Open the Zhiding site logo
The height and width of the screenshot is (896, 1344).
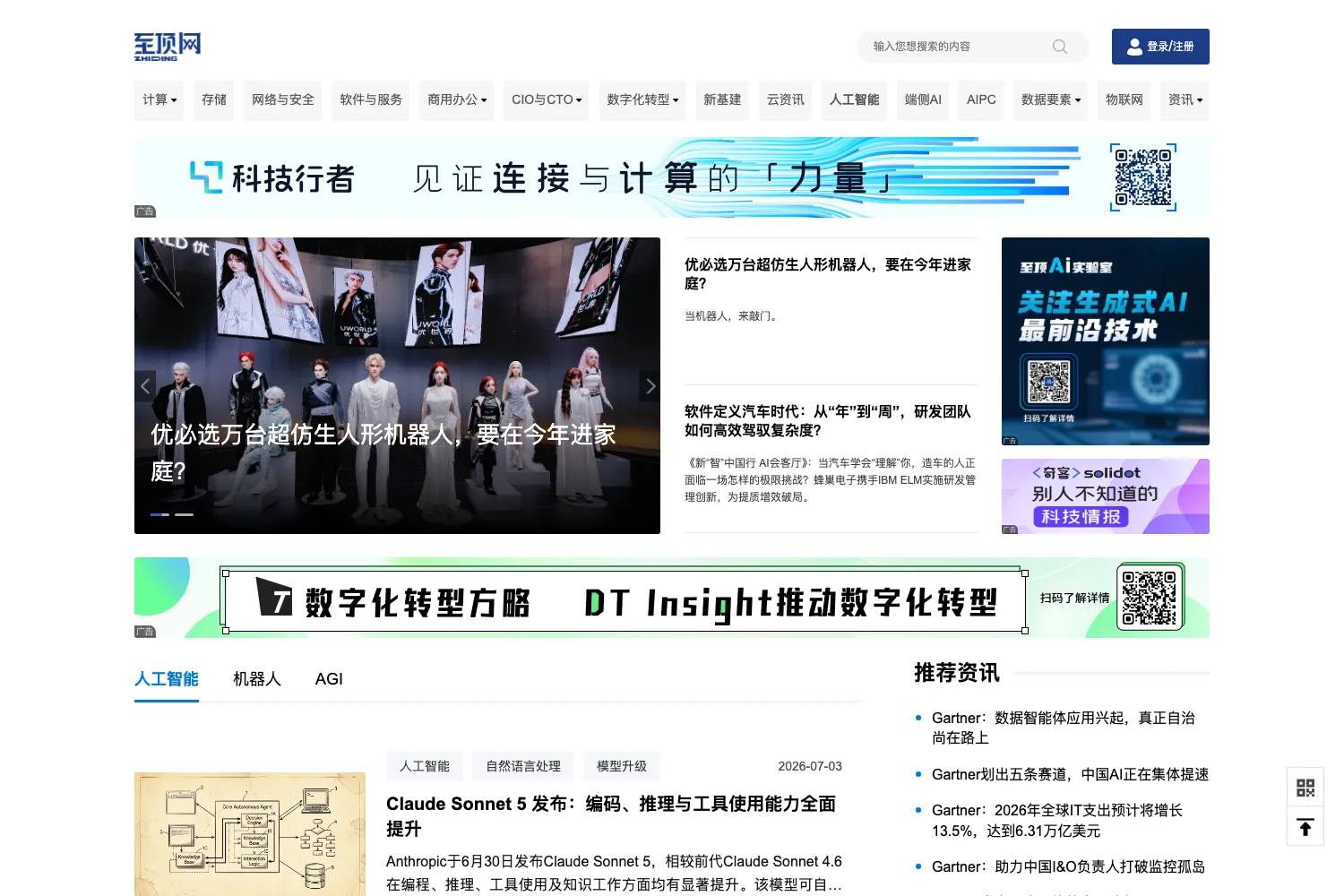click(168, 47)
